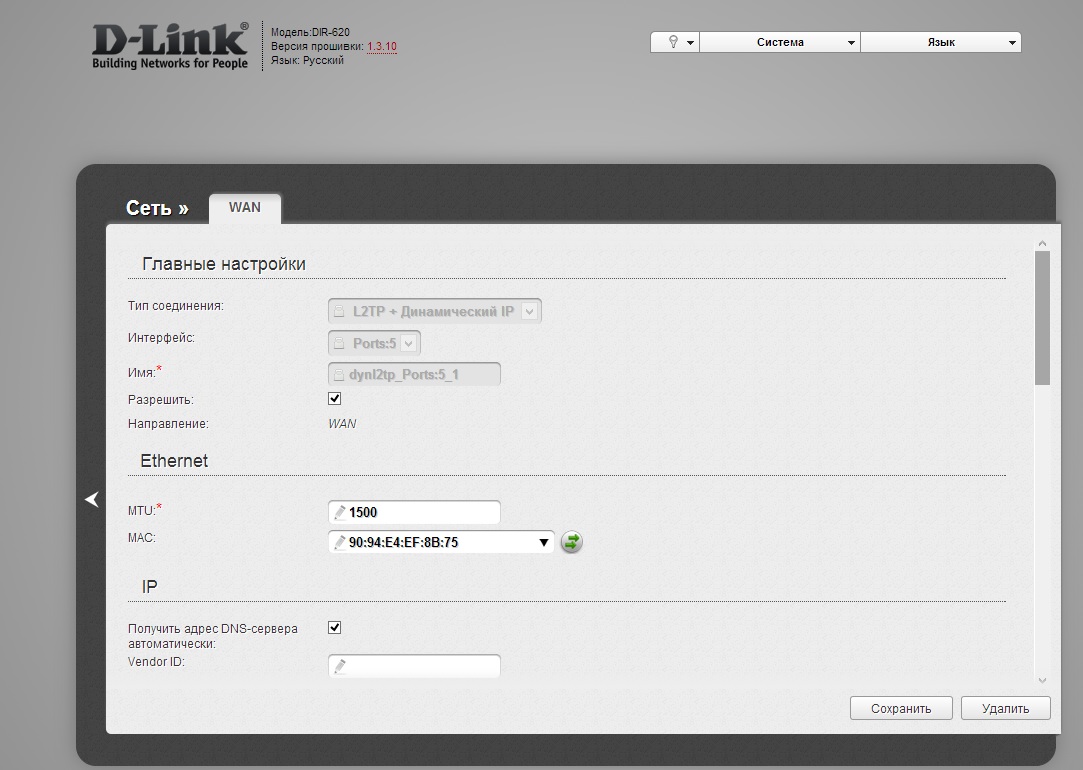The image size is (1083, 770).
Task: Click the green MAC clone icon
Action: pyautogui.click(x=571, y=542)
